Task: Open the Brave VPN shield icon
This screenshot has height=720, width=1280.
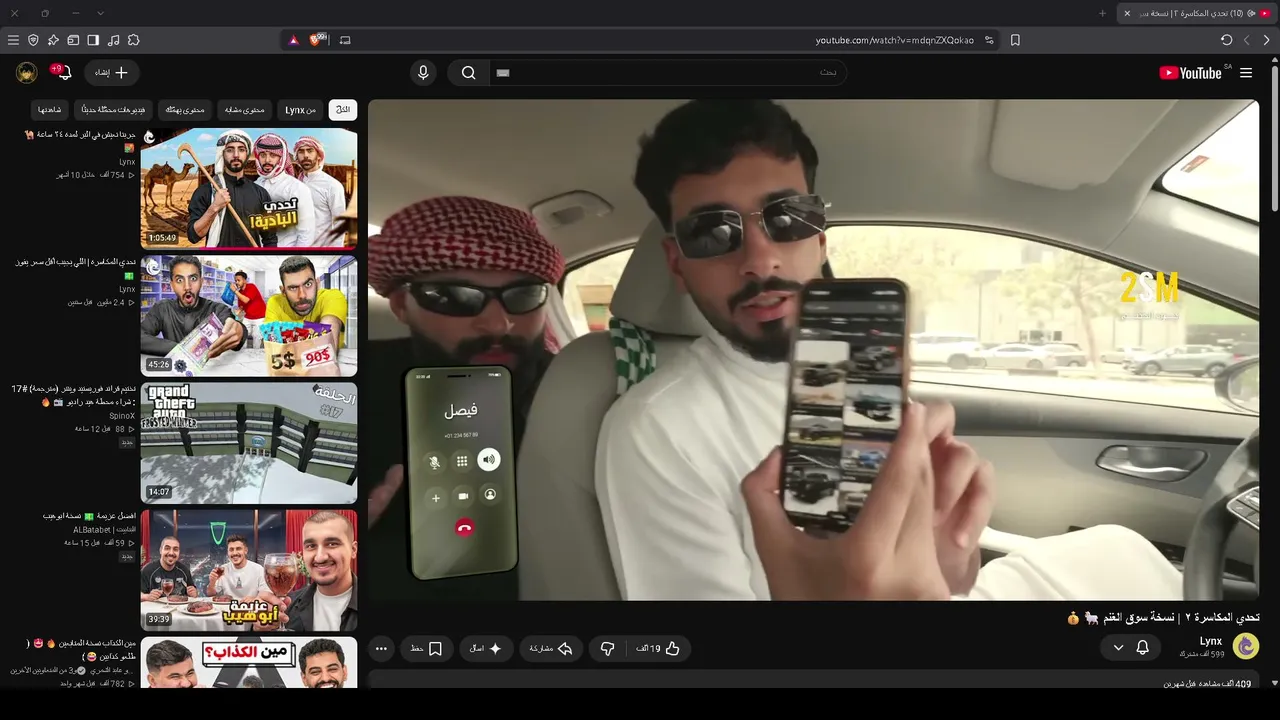Action: coord(33,40)
